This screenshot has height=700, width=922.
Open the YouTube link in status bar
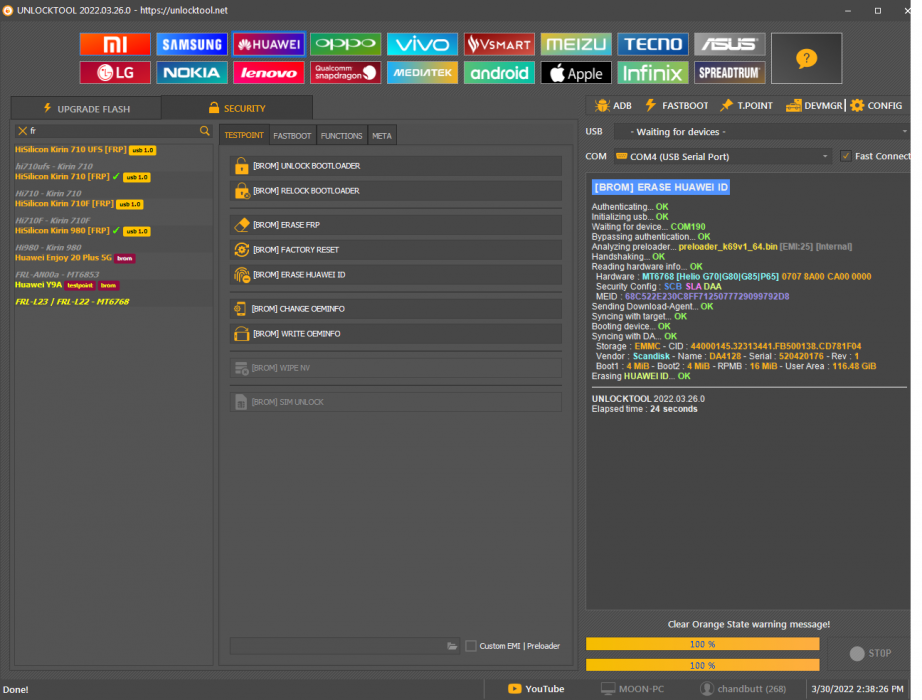pos(536,689)
